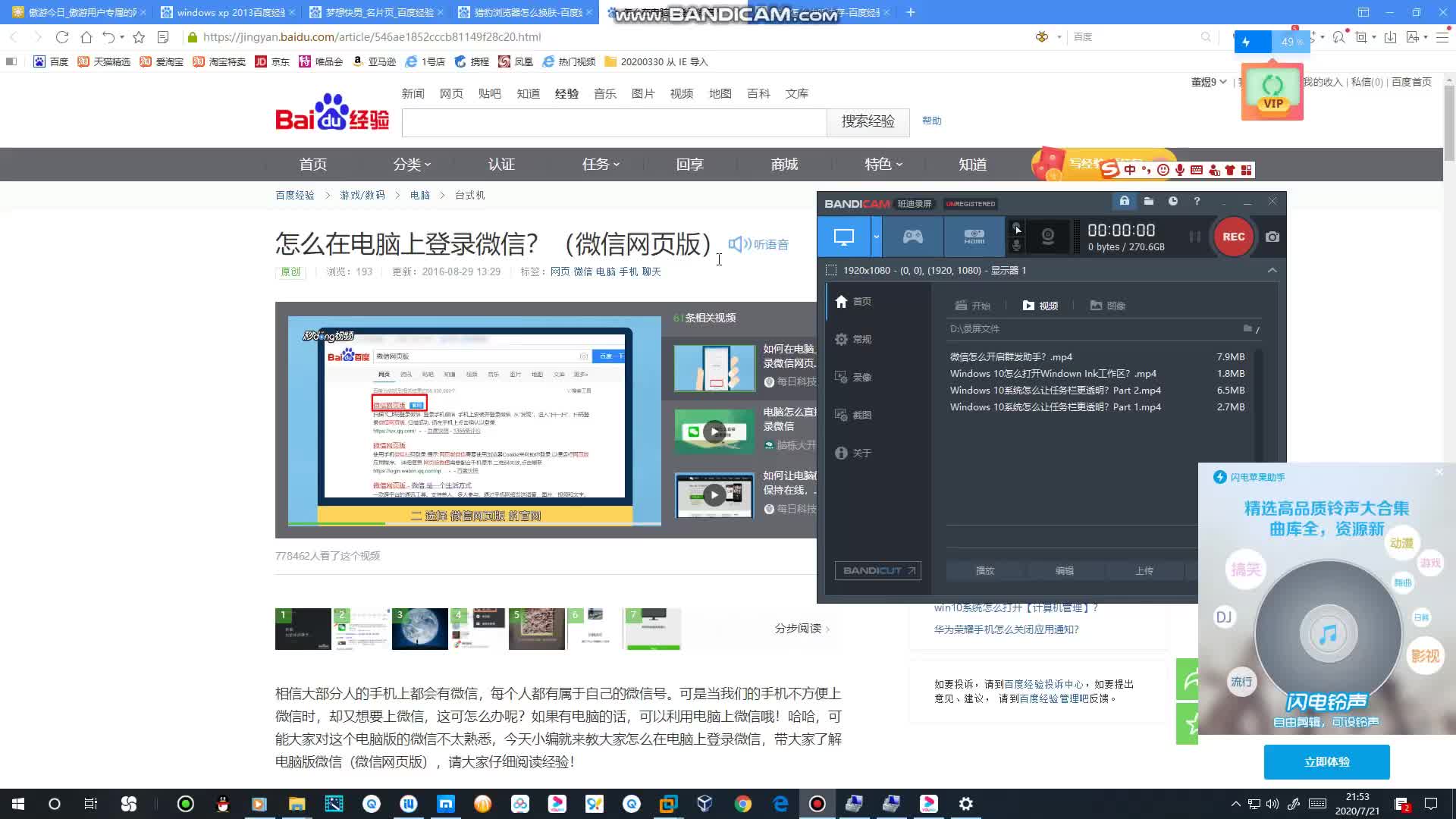Toggle microphone recording in Bandicam

(1017, 246)
